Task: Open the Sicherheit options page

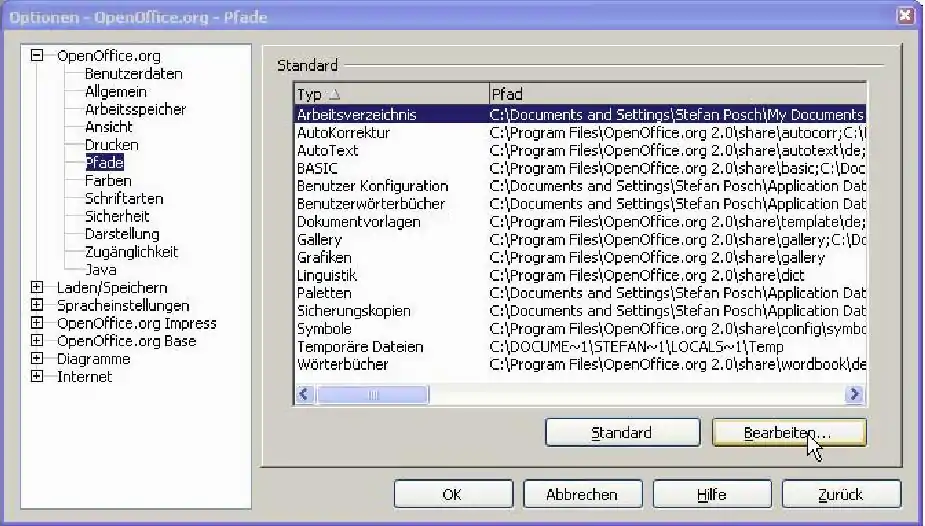Action: 117,216
